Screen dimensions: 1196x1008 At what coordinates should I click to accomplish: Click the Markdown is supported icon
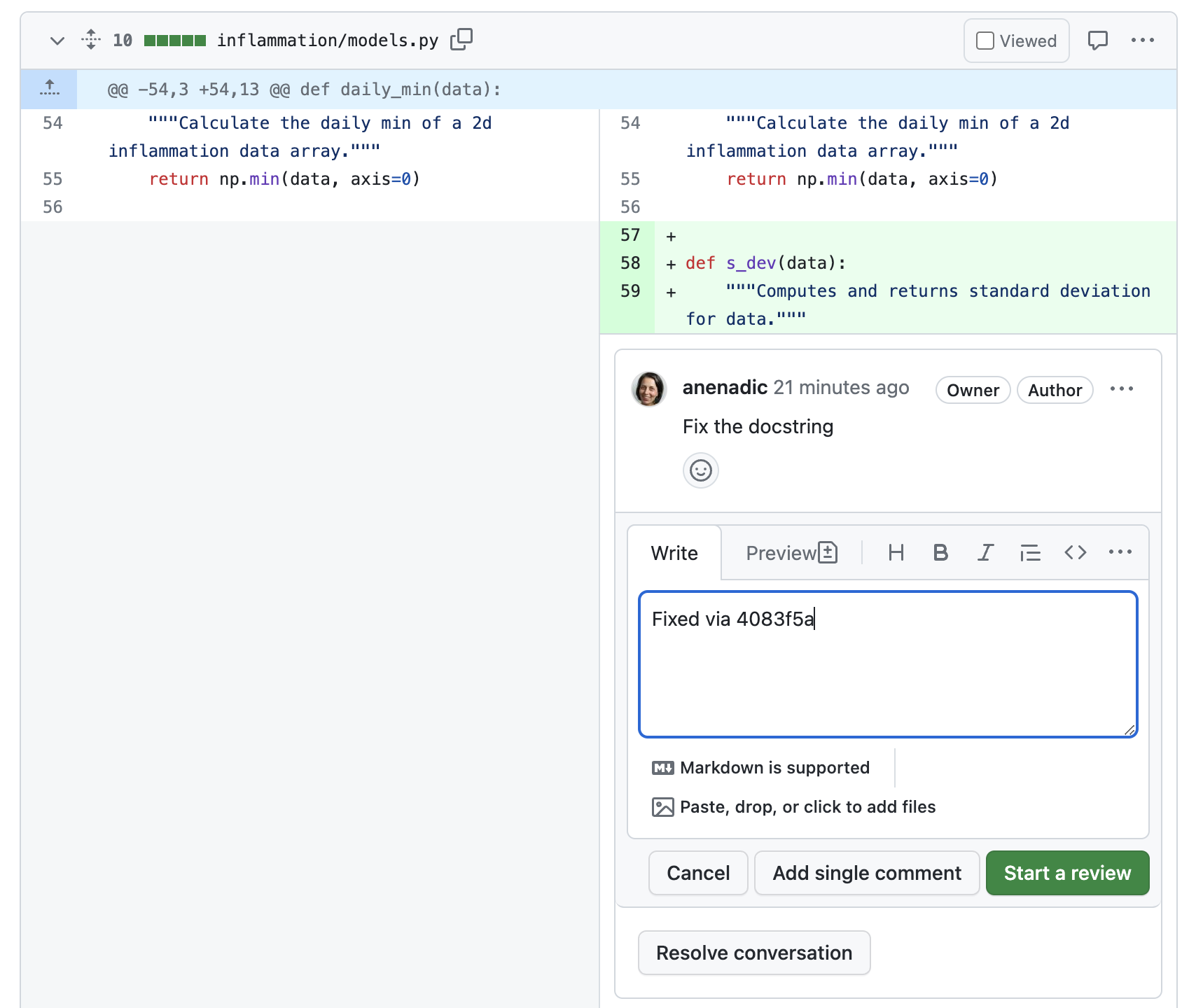point(662,767)
